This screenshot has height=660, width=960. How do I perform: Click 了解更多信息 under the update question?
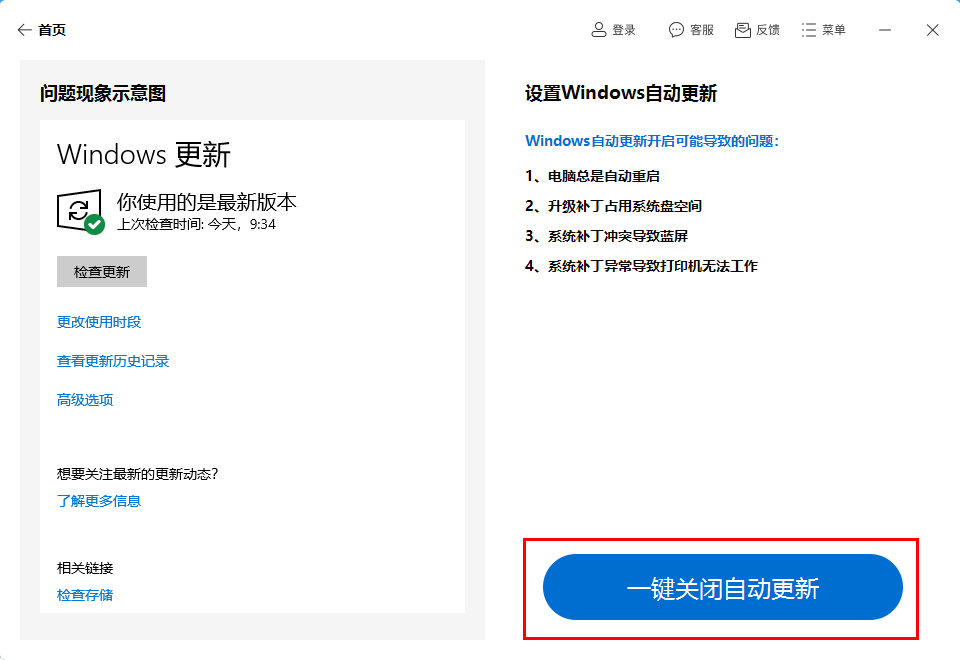point(98,501)
